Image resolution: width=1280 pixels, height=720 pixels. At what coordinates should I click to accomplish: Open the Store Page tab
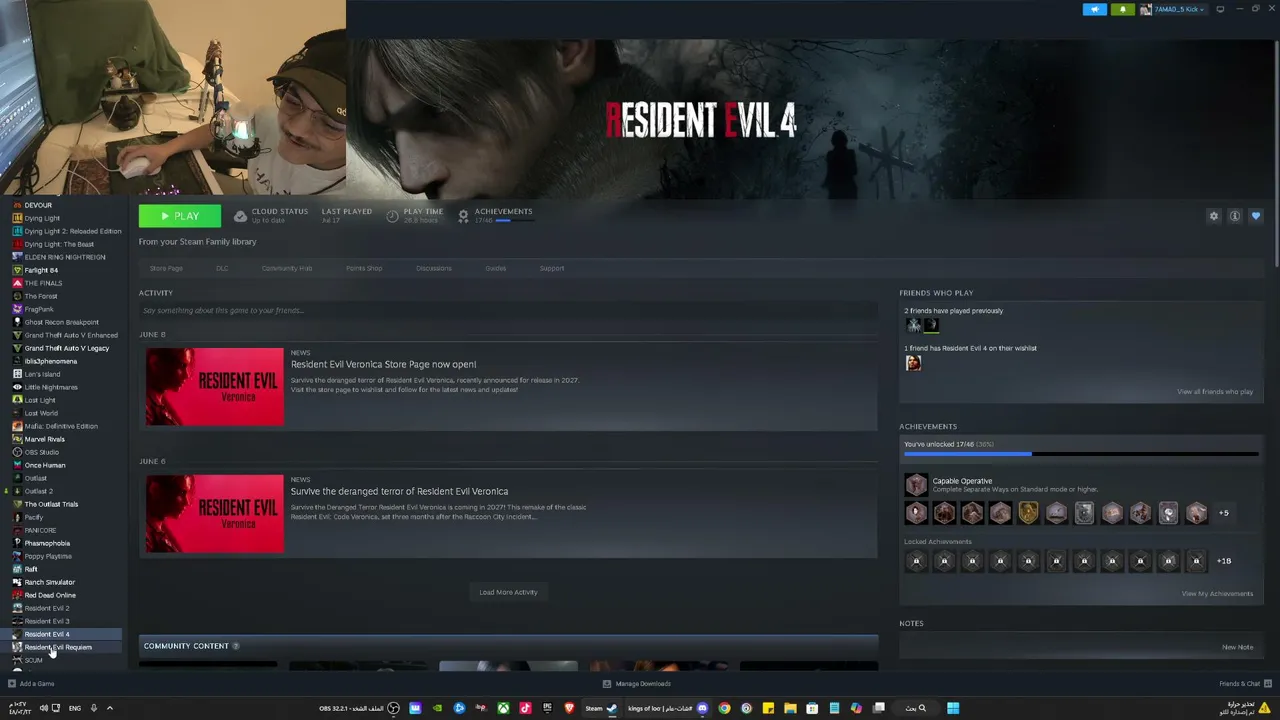166,268
